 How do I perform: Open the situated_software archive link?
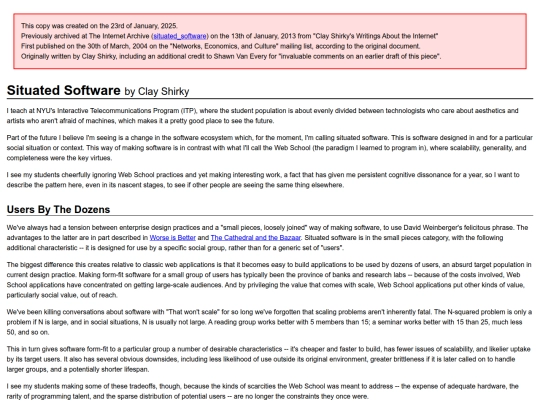180,36
